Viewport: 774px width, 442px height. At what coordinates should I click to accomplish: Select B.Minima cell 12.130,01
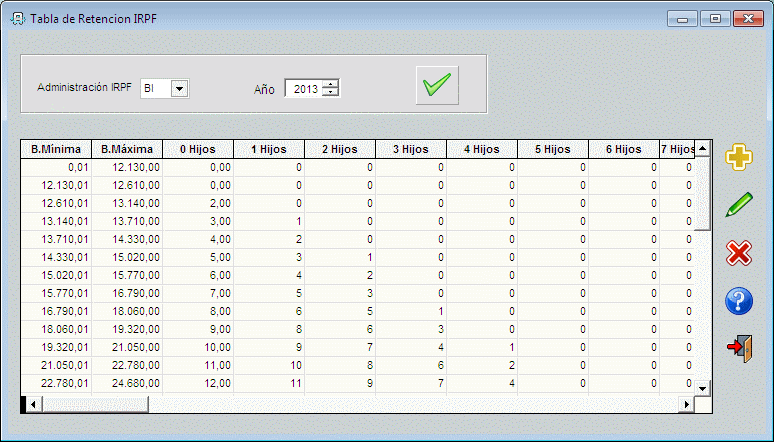(x=56, y=185)
